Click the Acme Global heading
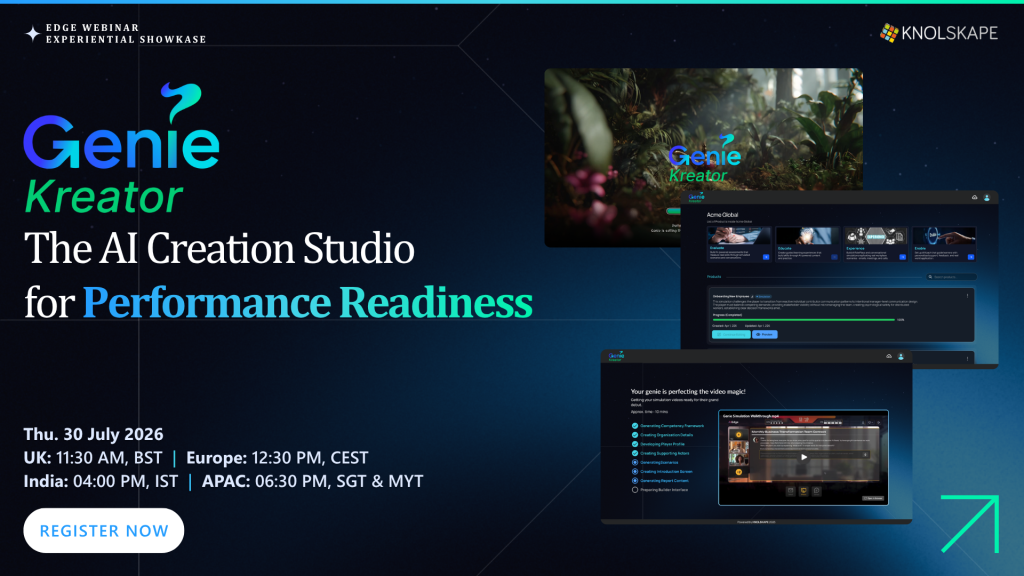Viewport: 1024px width, 576px height. click(722, 215)
